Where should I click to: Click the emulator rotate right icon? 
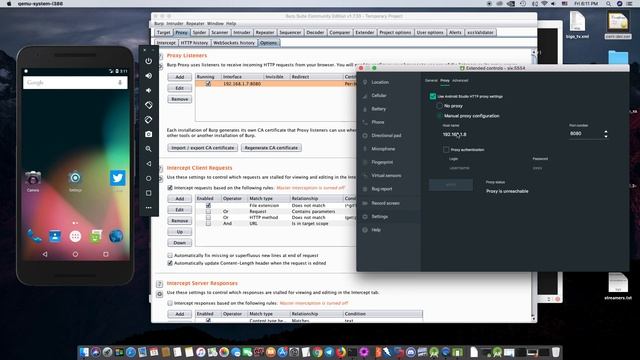(149, 120)
